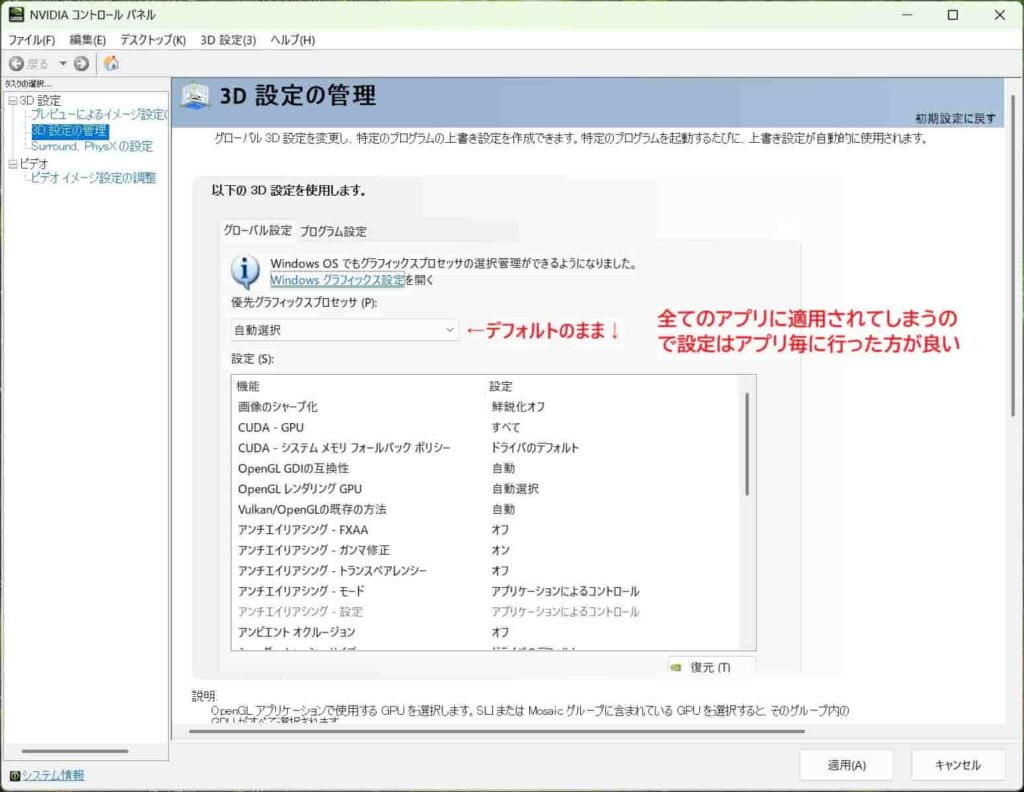Click the NVIDIA logo in title bar
1024x792 pixels.
[16, 14]
